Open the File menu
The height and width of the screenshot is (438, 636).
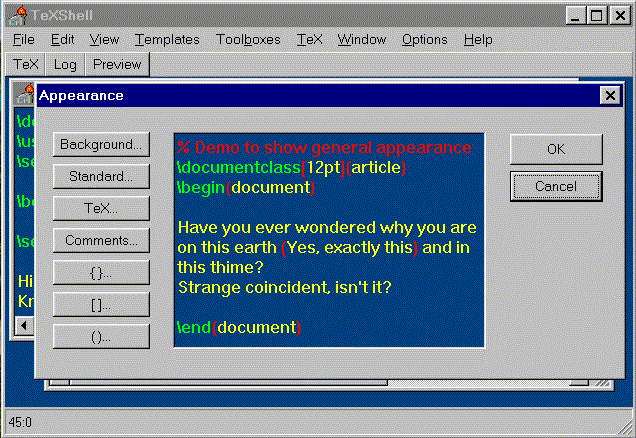click(x=23, y=39)
